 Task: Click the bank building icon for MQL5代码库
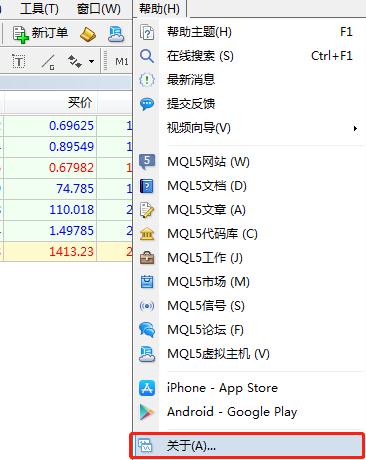(147, 234)
